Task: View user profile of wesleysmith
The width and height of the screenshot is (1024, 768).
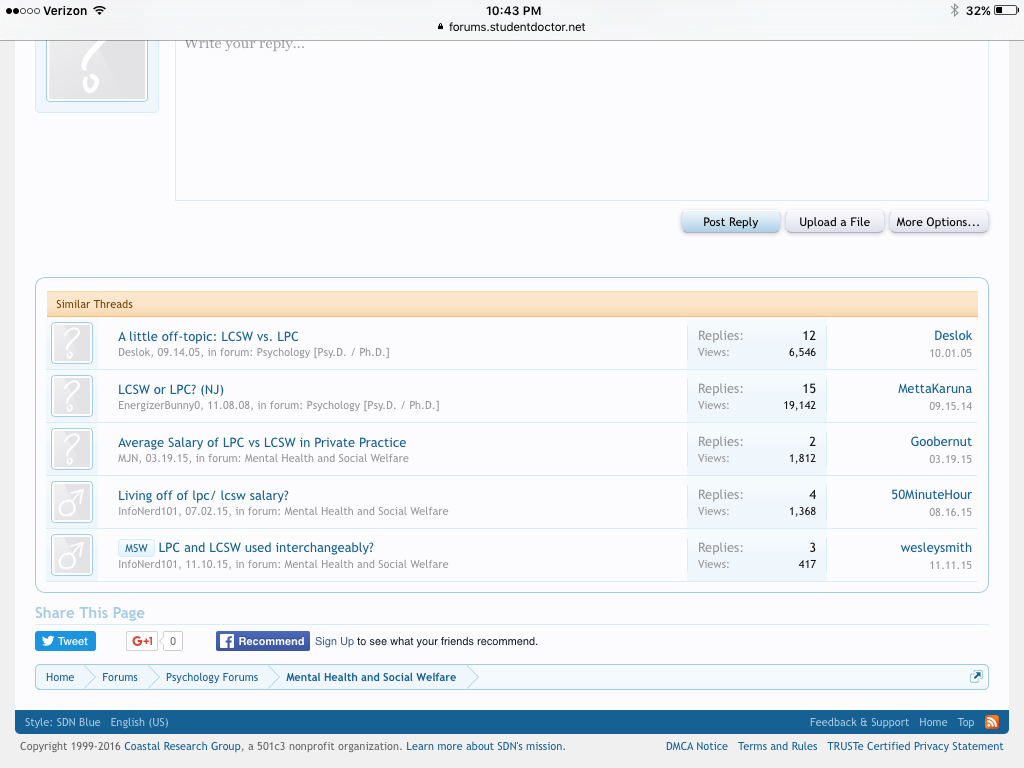Action: point(935,548)
